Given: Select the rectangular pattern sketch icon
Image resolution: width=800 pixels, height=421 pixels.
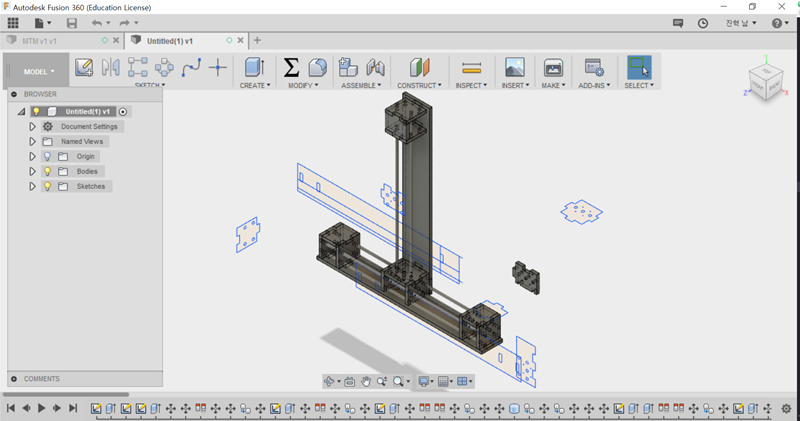Looking at the screenshot, I should click(x=138, y=67).
